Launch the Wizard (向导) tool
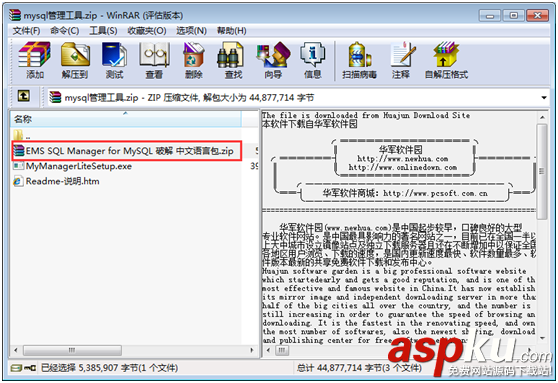This screenshot has height=383, width=558. click(273, 59)
